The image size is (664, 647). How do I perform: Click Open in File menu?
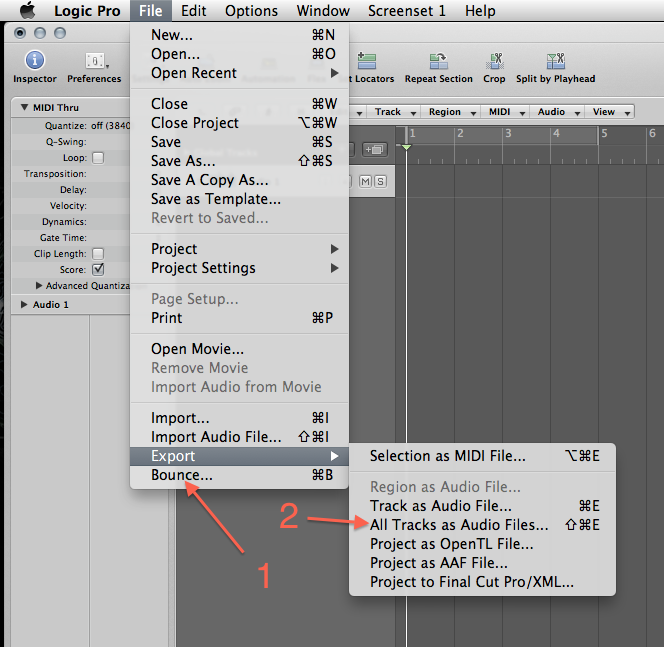239,54
